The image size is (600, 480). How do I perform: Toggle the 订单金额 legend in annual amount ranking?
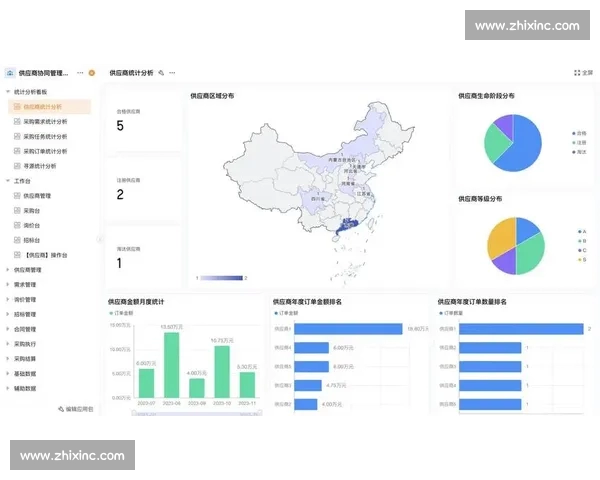[286, 313]
